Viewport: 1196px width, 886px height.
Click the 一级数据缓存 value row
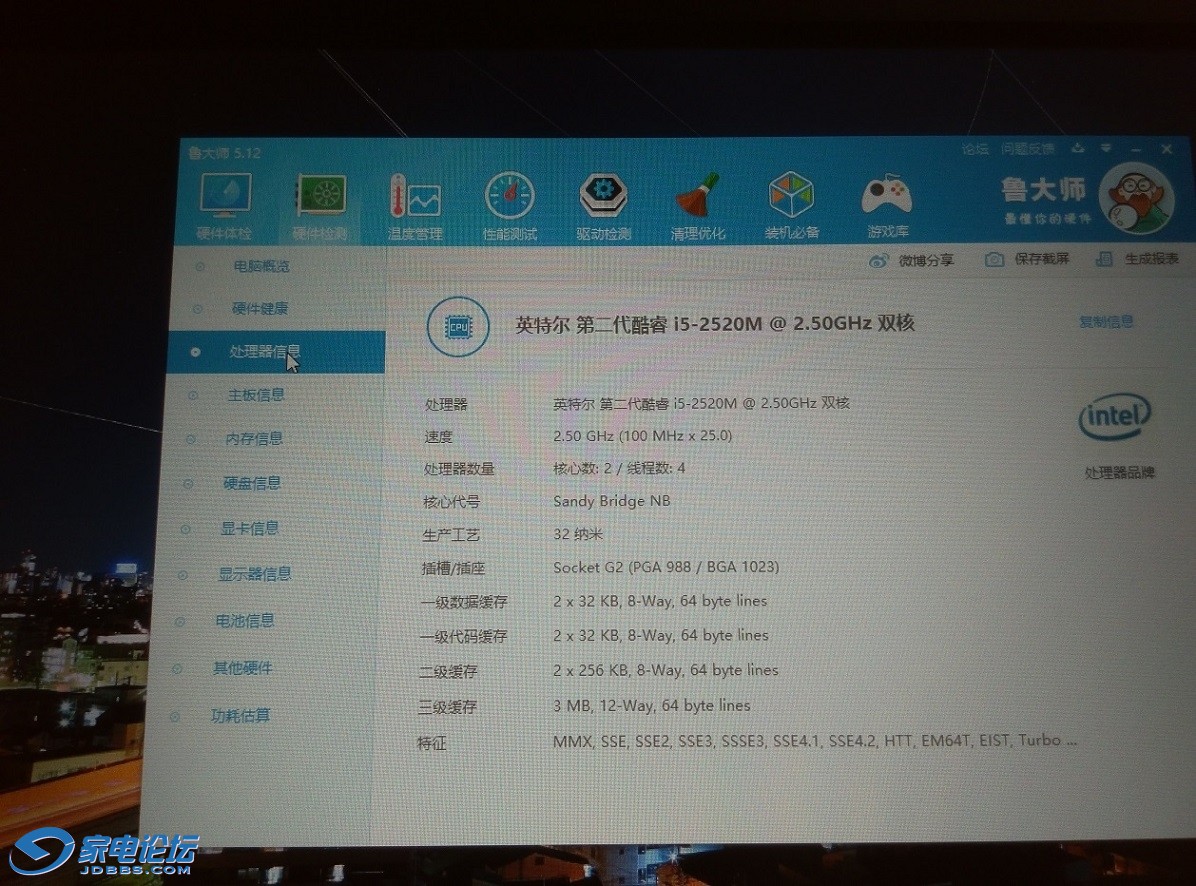(x=660, y=601)
